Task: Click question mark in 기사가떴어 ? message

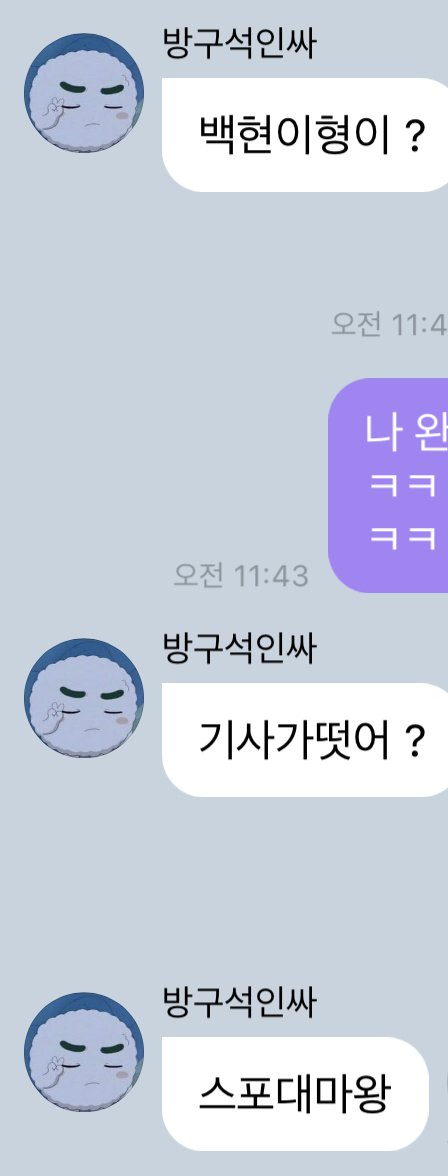Action: 414,742
